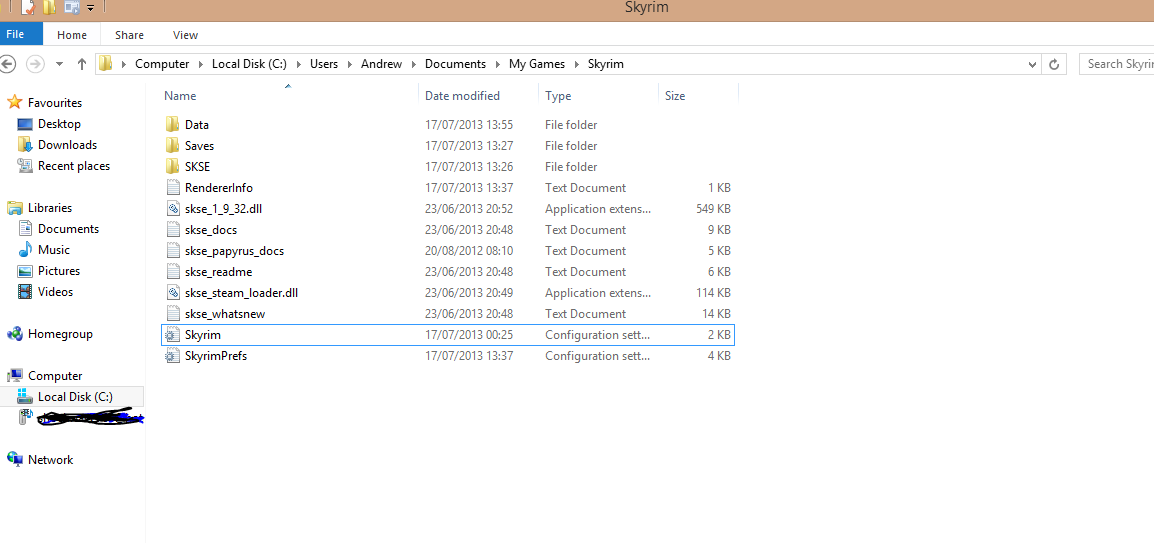1154x543 pixels.
Task: Select the skse_whatsnew file icon
Action: (172, 313)
